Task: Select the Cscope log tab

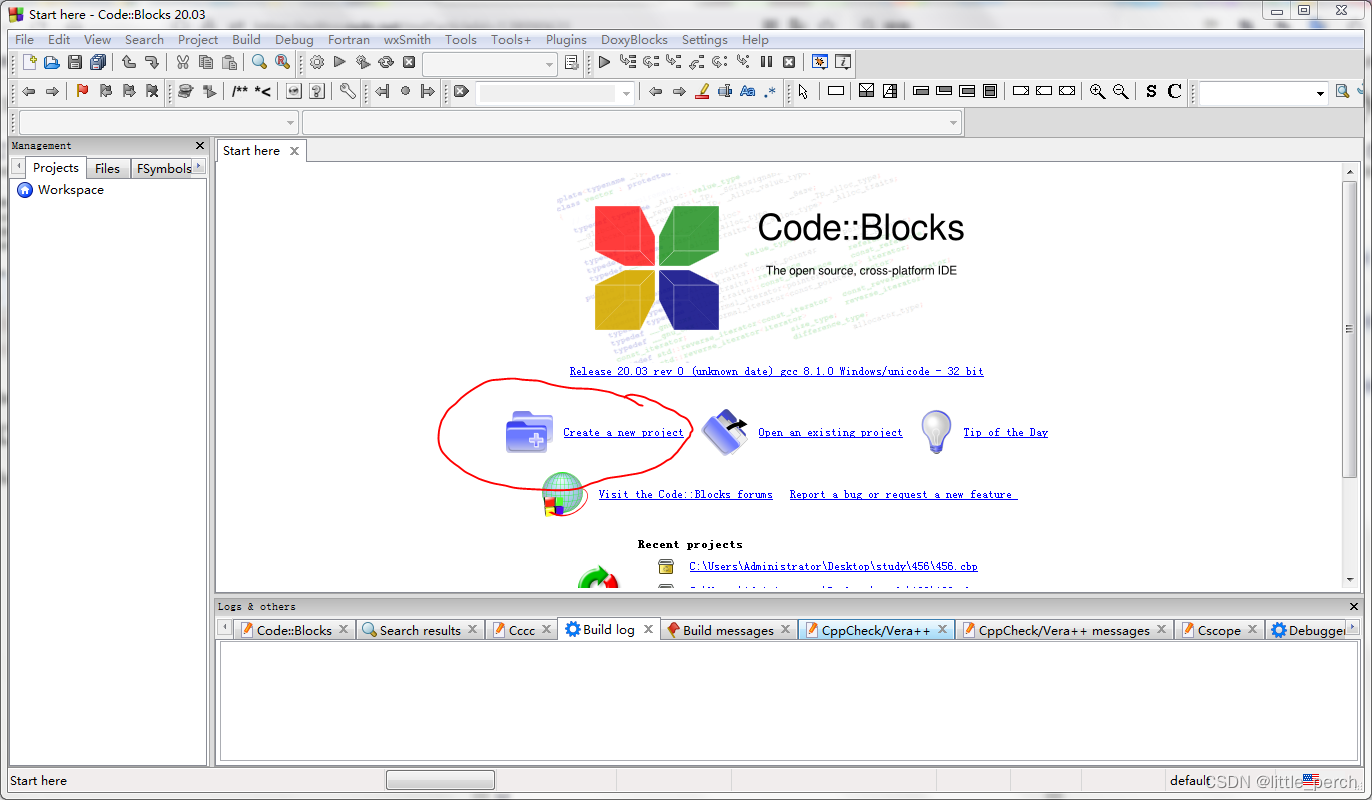Action: tap(1219, 630)
